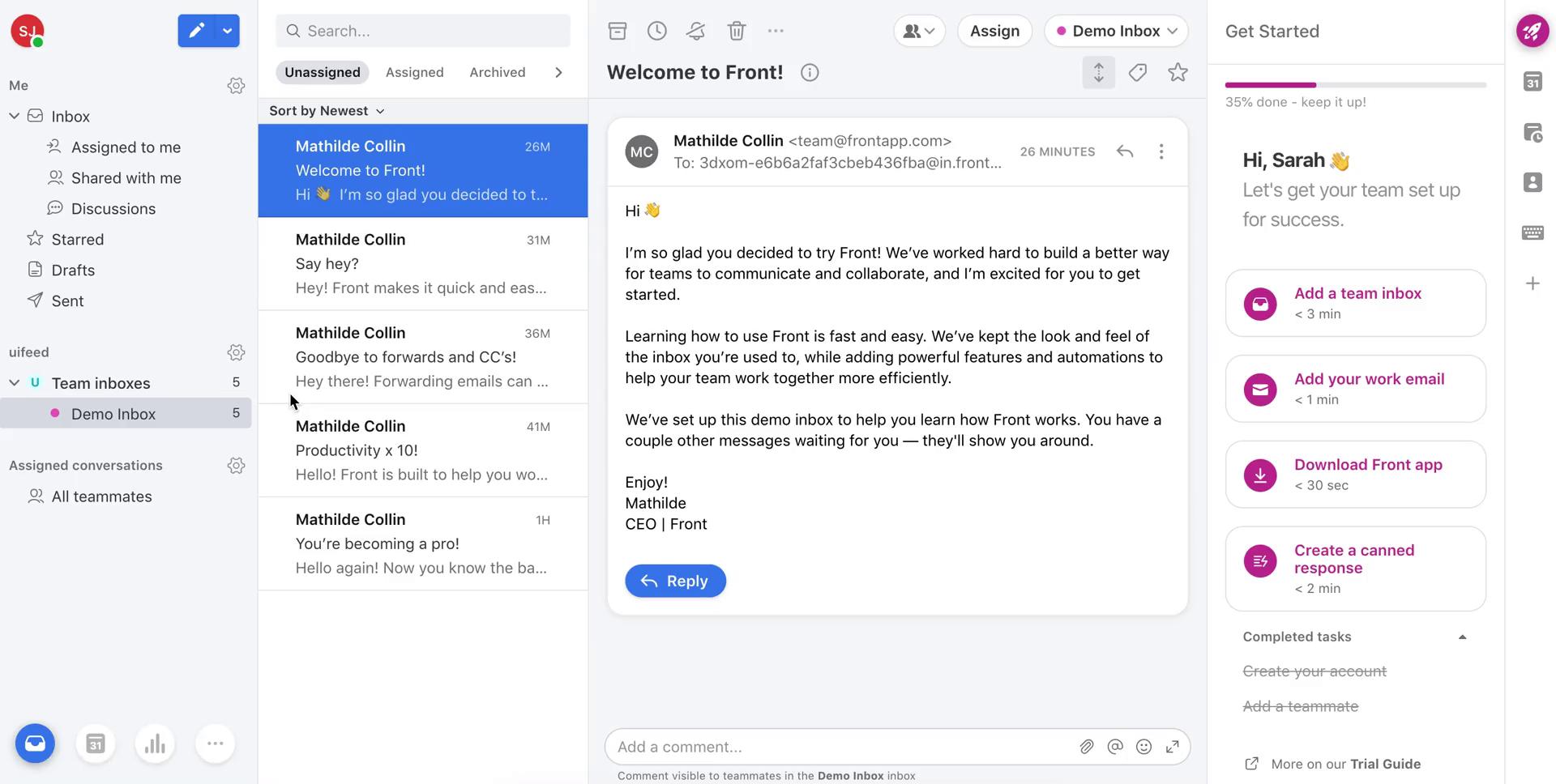
Task: Open the Sort by Newest dropdown
Action: click(x=327, y=111)
